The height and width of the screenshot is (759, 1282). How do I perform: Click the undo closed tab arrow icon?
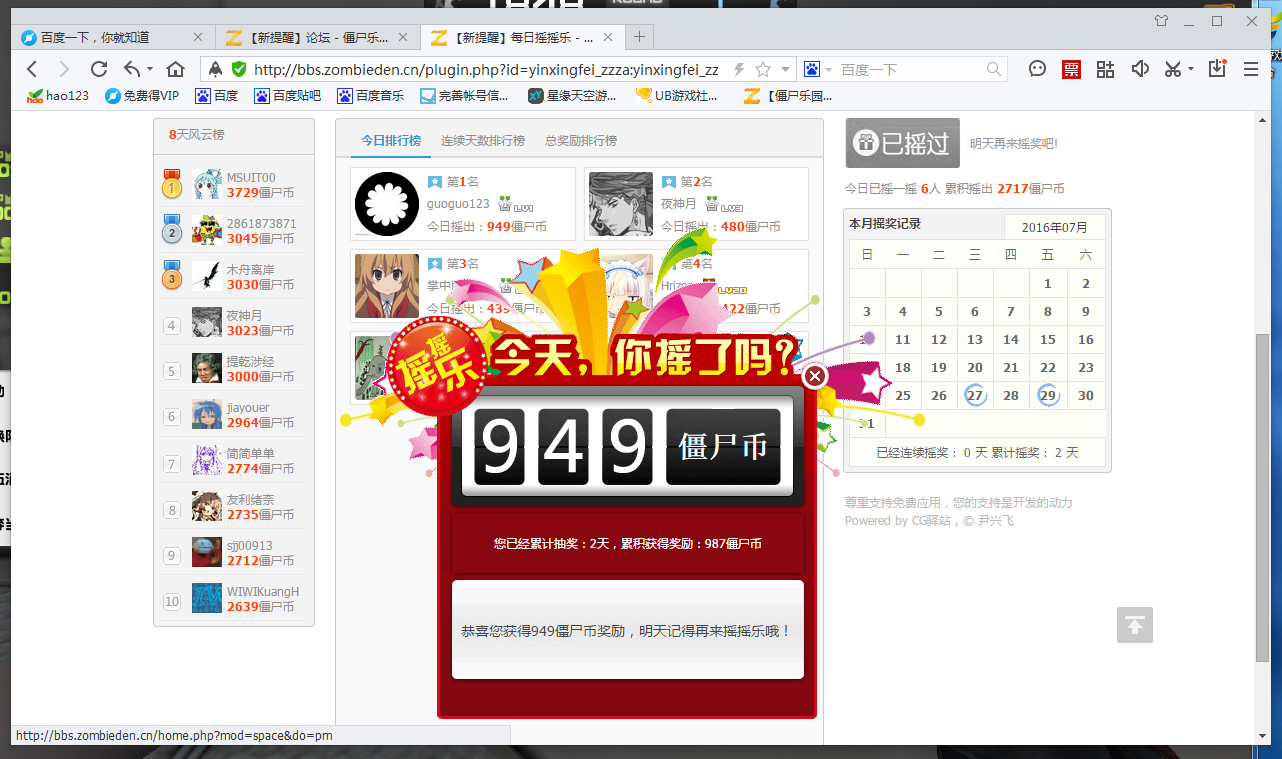coord(132,69)
